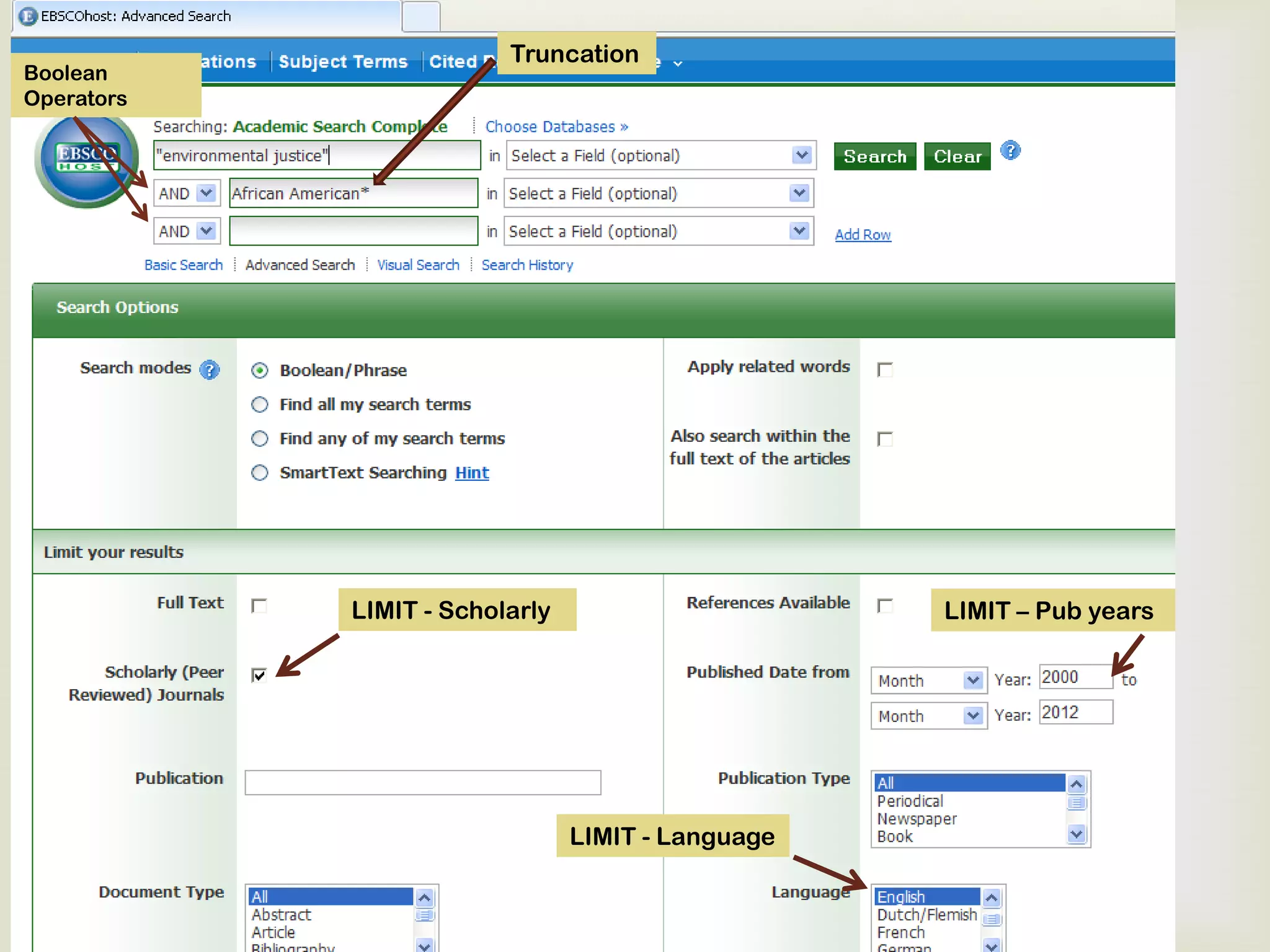
Task: Open the start Month dropdown
Action: [x=973, y=681]
